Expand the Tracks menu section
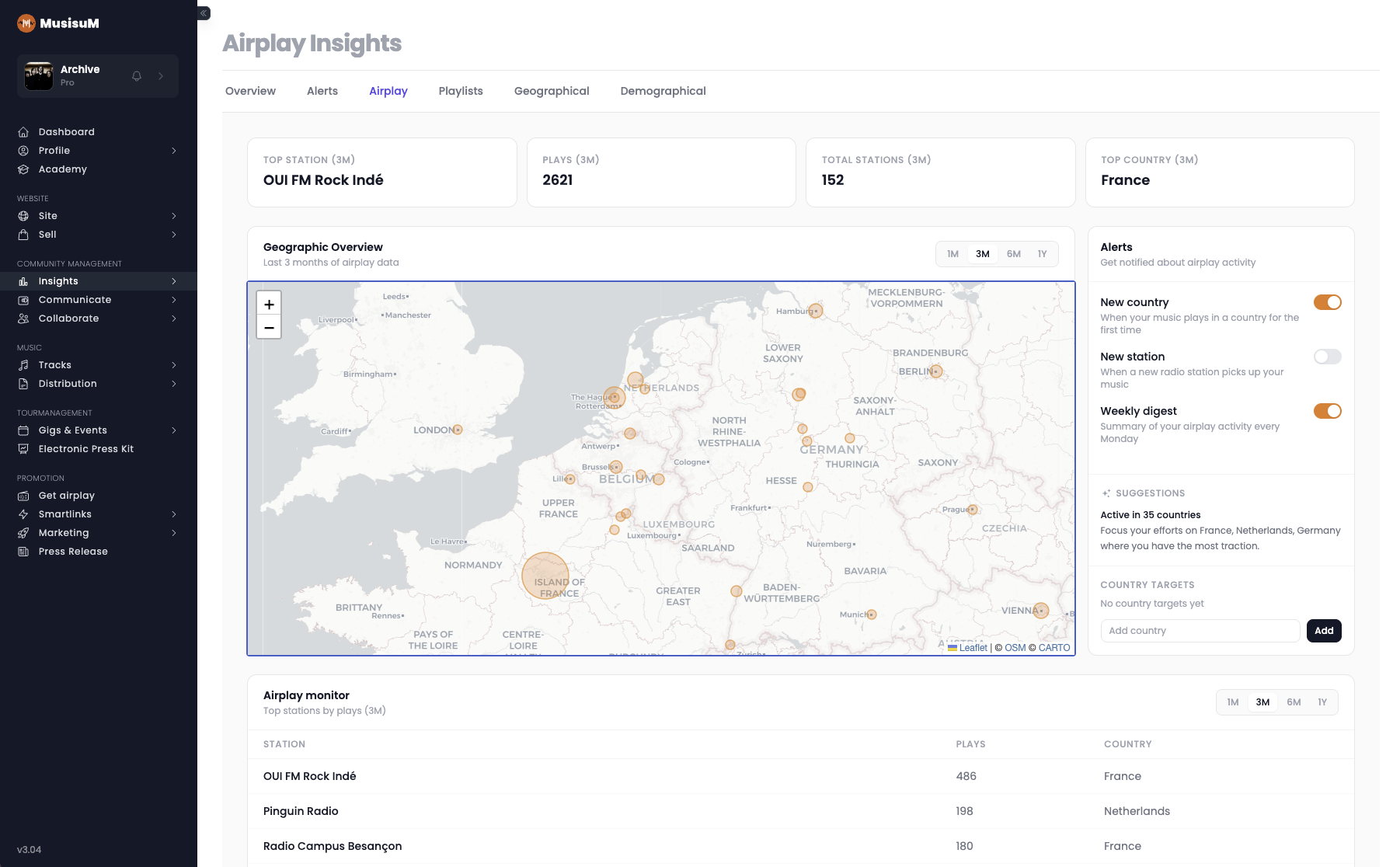The image size is (1400, 867). (x=174, y=365)
